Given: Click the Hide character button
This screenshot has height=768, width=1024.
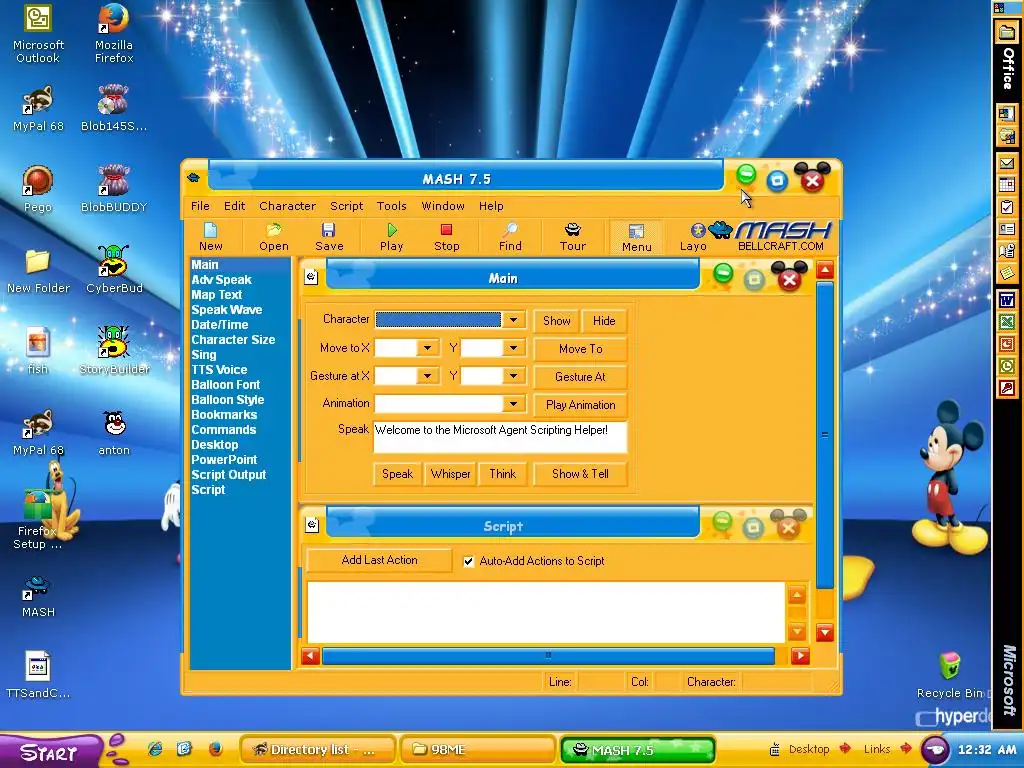Looking at the screenshot, I should click(604, 321).
